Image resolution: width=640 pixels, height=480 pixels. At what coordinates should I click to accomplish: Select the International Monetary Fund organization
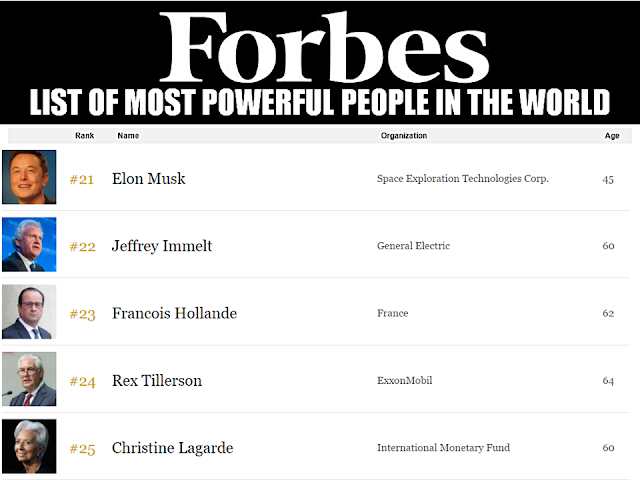pos(444,448)
